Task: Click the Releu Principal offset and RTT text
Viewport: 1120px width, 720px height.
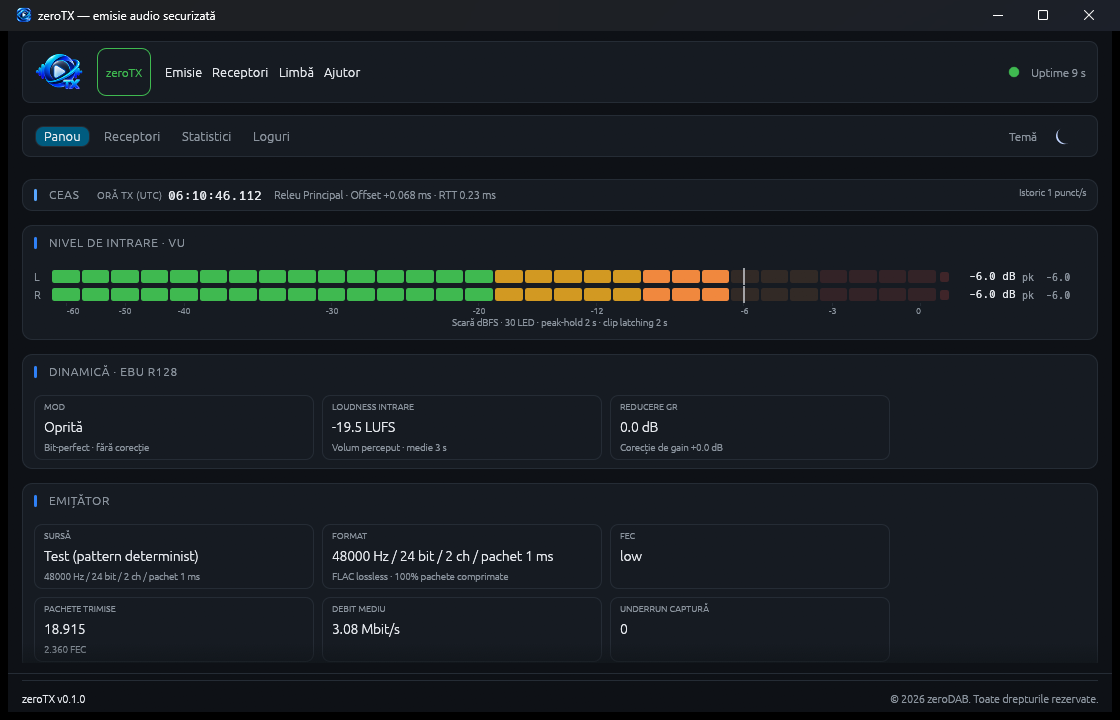Action: [385, 195]
